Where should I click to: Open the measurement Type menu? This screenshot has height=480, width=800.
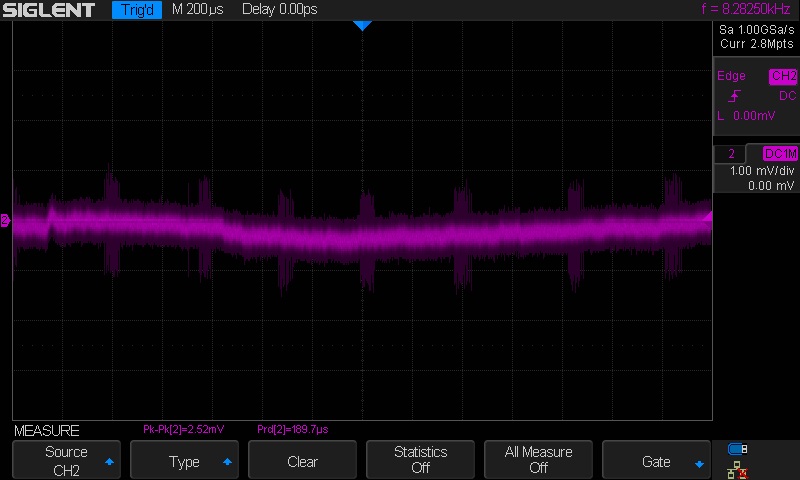pos(184,460)
